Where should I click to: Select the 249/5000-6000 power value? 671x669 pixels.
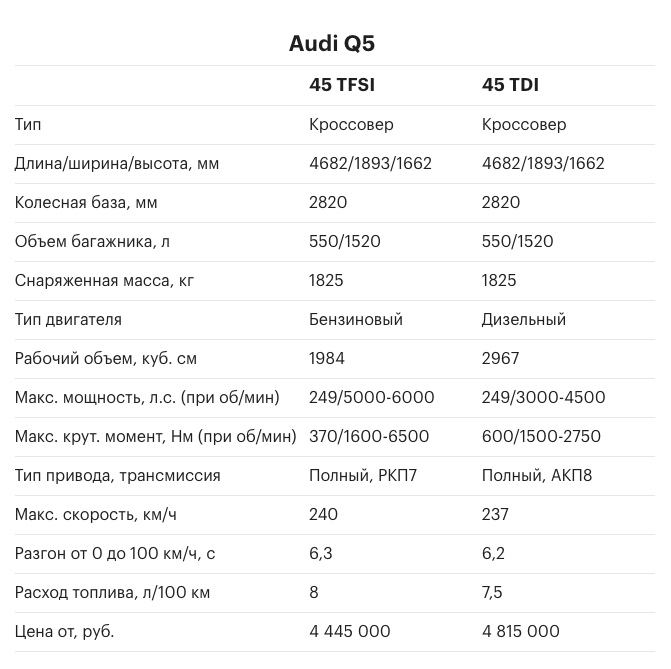pyautogui.click(x=372, y=397)
